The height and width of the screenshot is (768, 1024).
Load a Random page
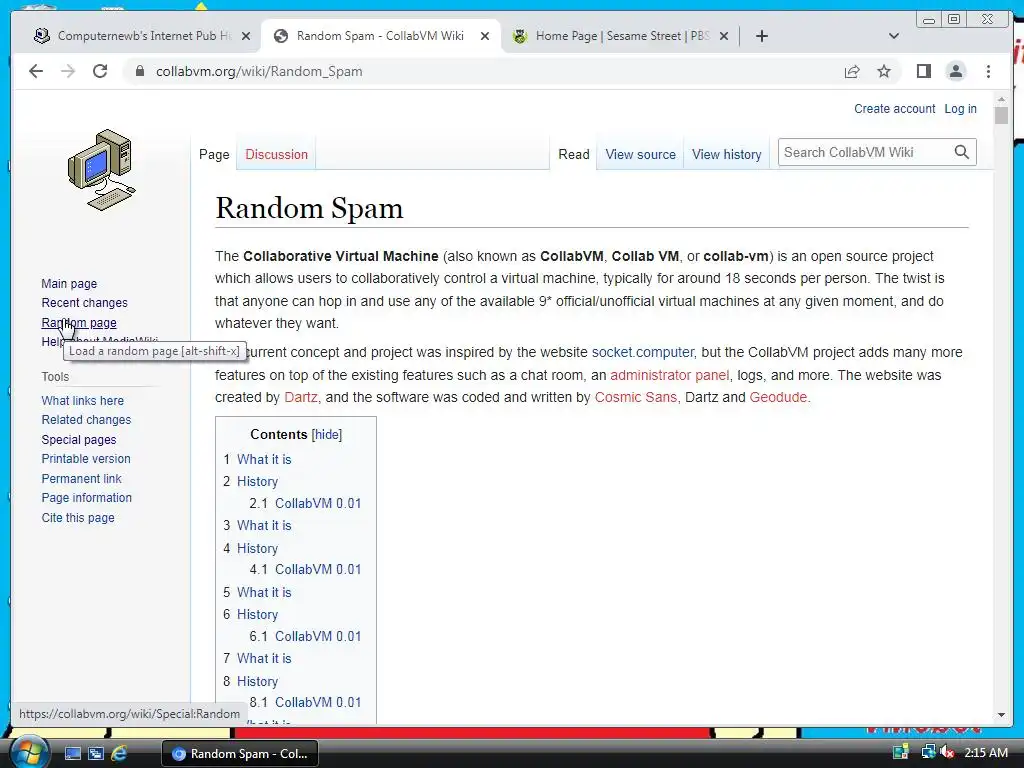point(79,323)
